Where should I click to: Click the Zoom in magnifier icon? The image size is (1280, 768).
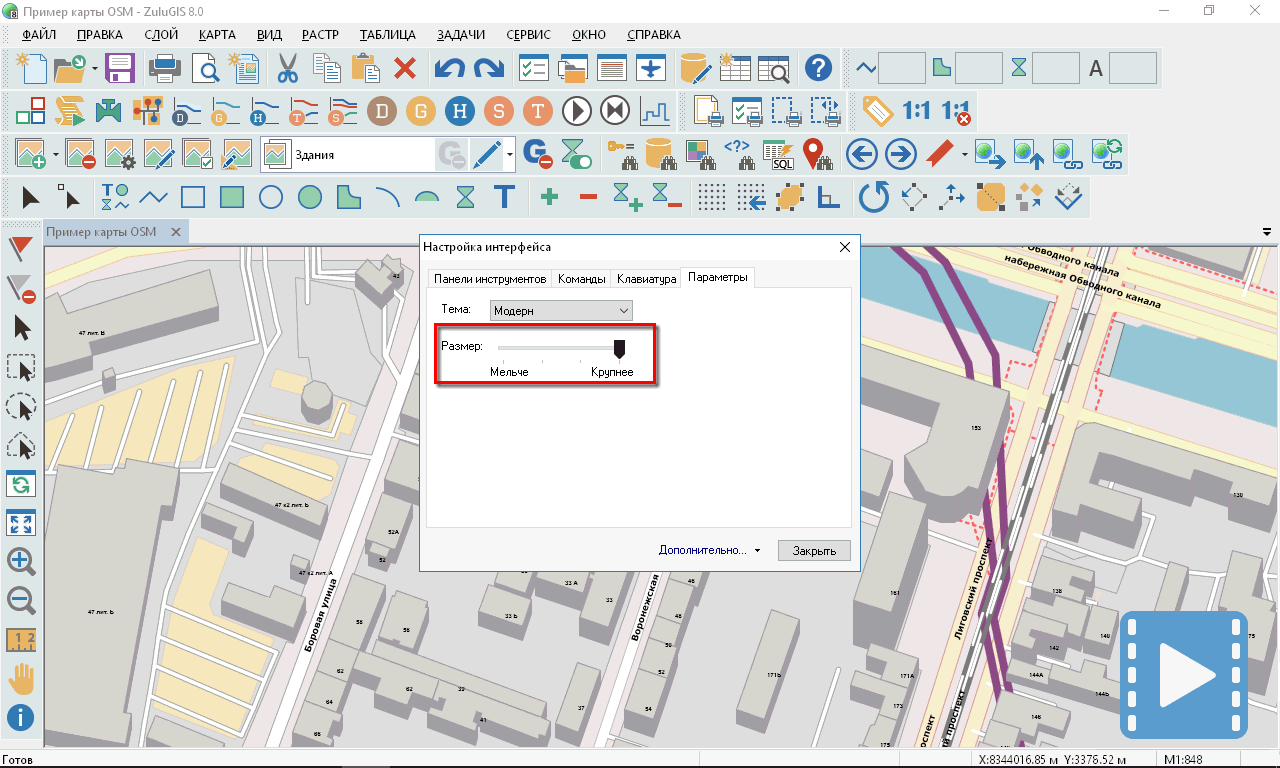click(x=21, y=561)
